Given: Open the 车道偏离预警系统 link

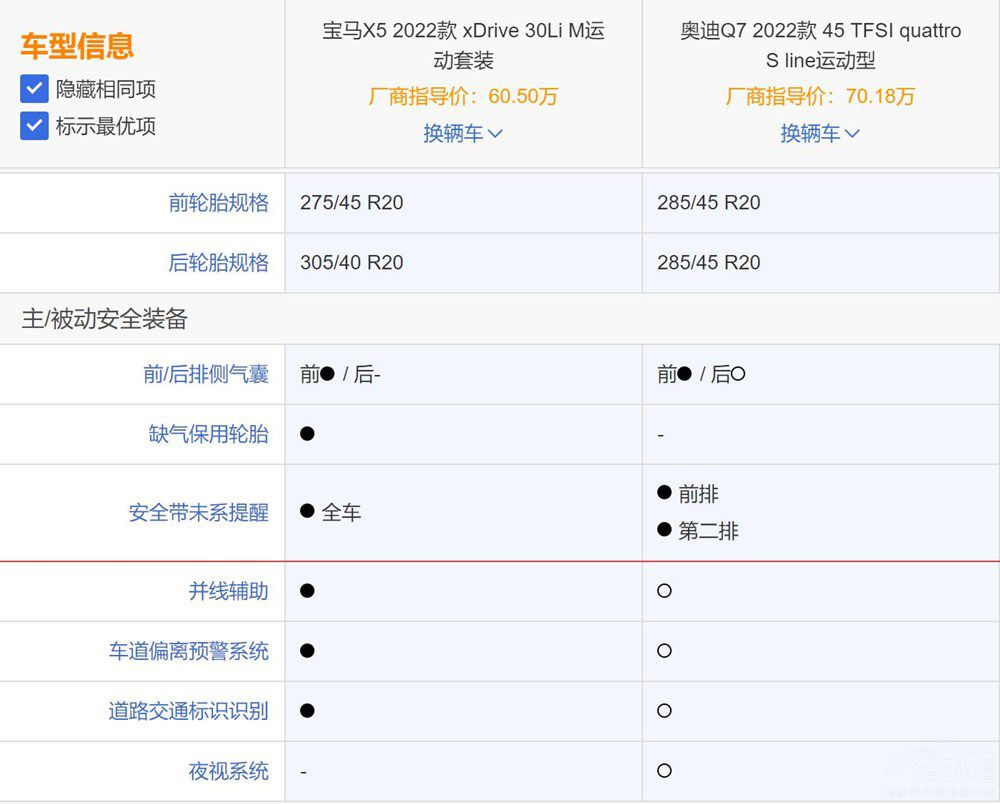Looking at the screenshot, I should point(189,651).
